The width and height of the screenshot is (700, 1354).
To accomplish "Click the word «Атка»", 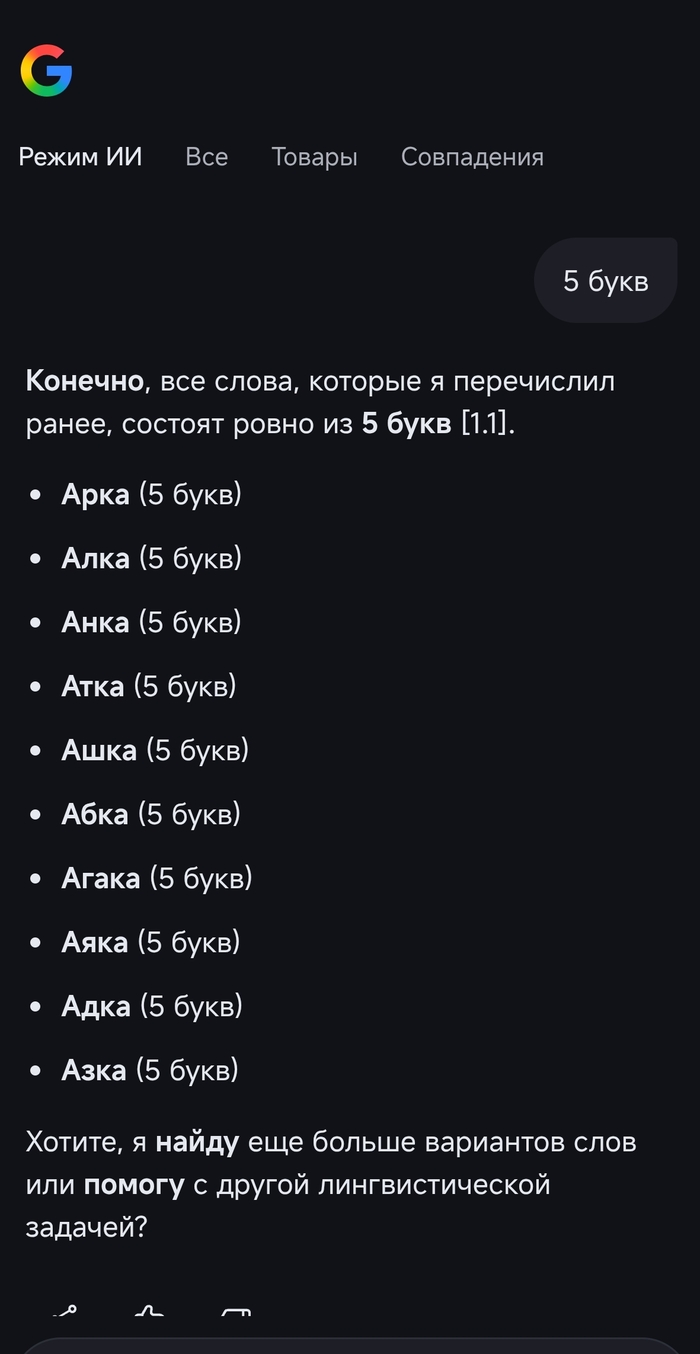I will pyautogui.click(x=92, y=685).
